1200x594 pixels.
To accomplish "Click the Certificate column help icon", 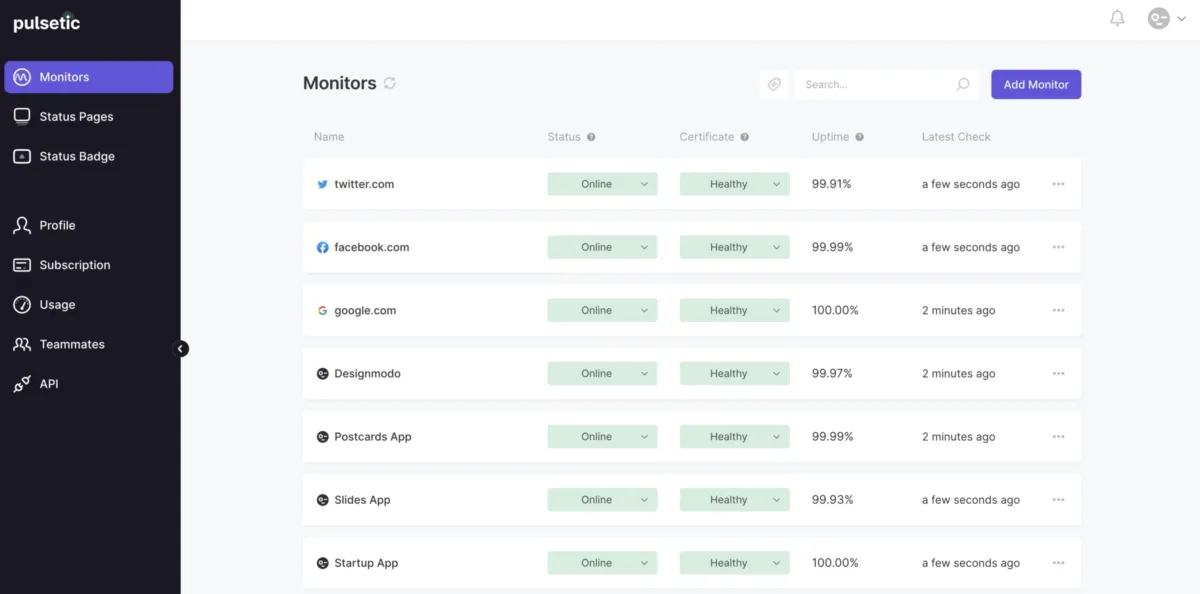I will [744, 137].
